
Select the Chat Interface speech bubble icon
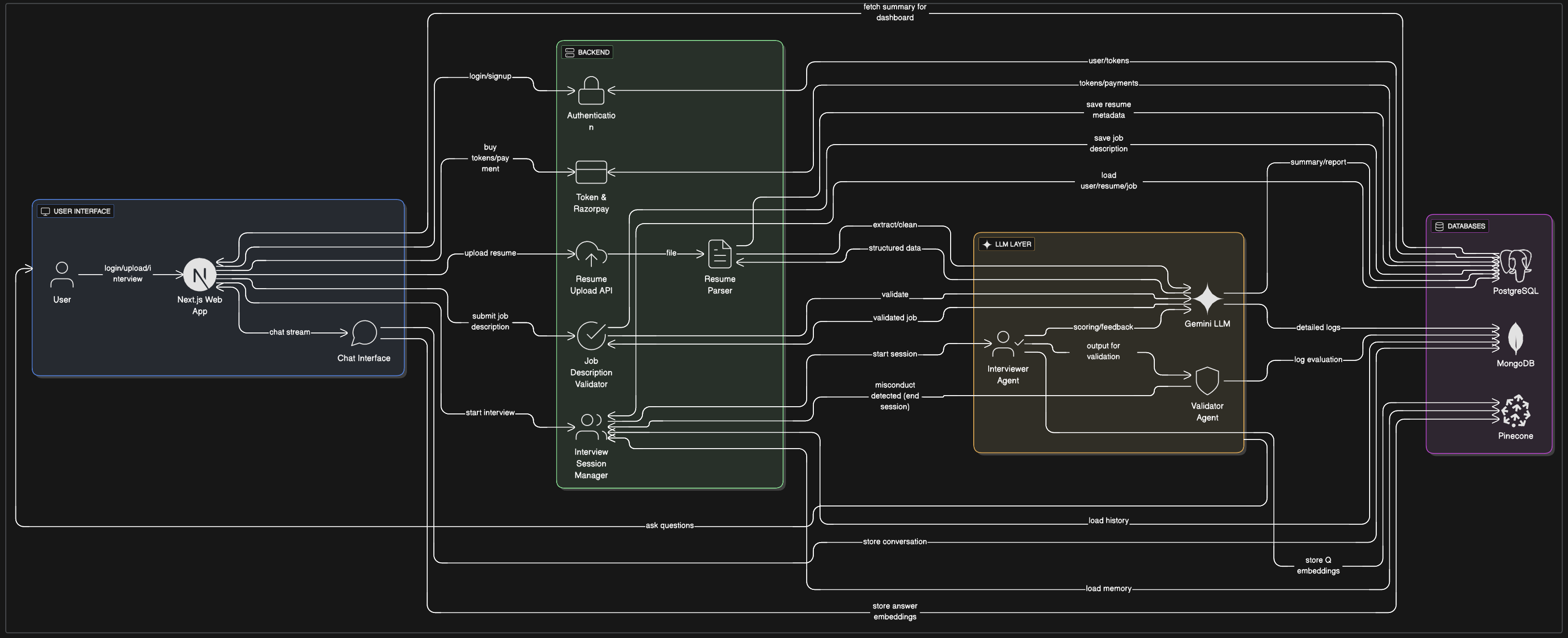tap(364, 332)
